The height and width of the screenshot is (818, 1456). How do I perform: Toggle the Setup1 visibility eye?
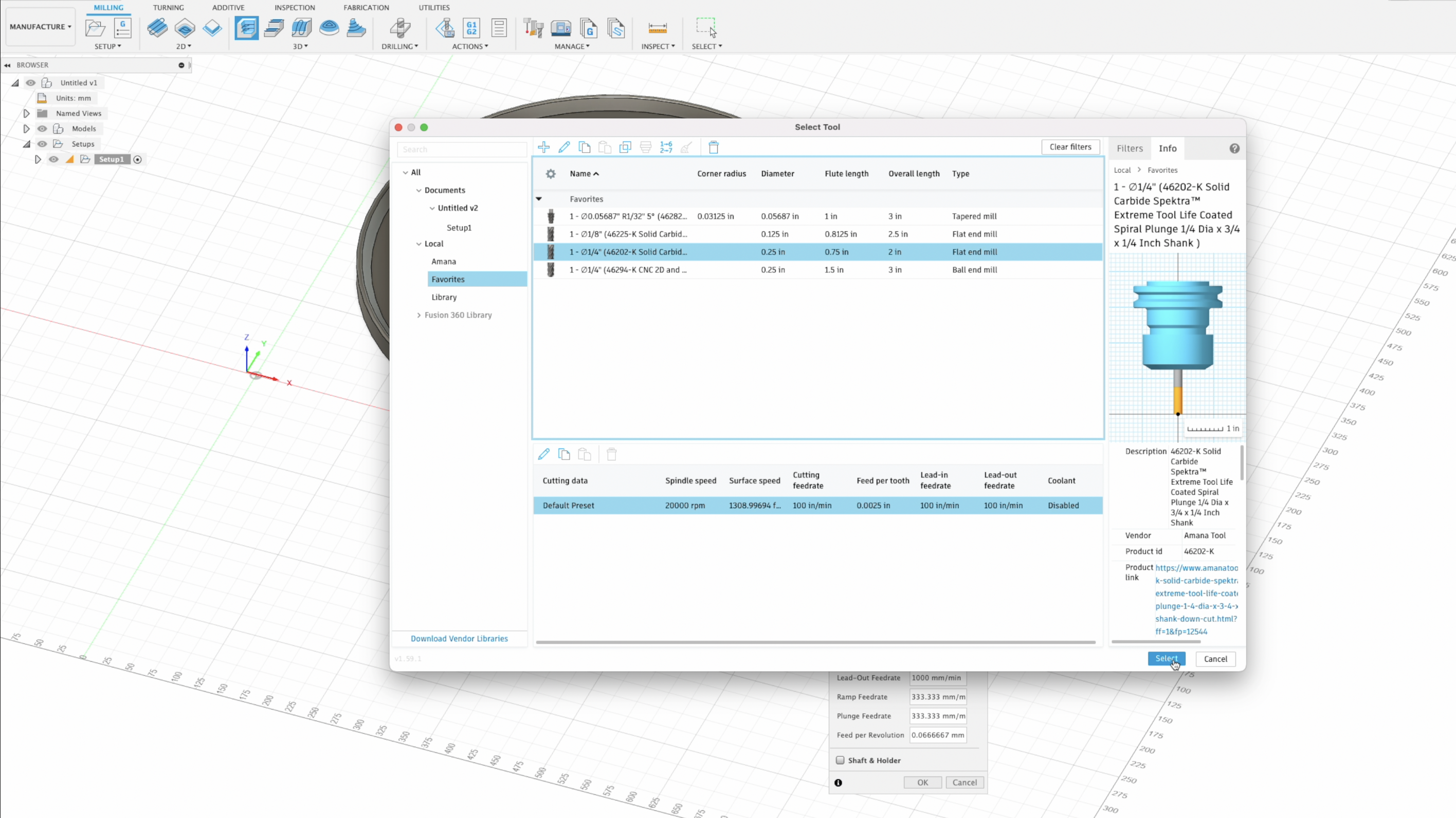click(x=53, y=159)
